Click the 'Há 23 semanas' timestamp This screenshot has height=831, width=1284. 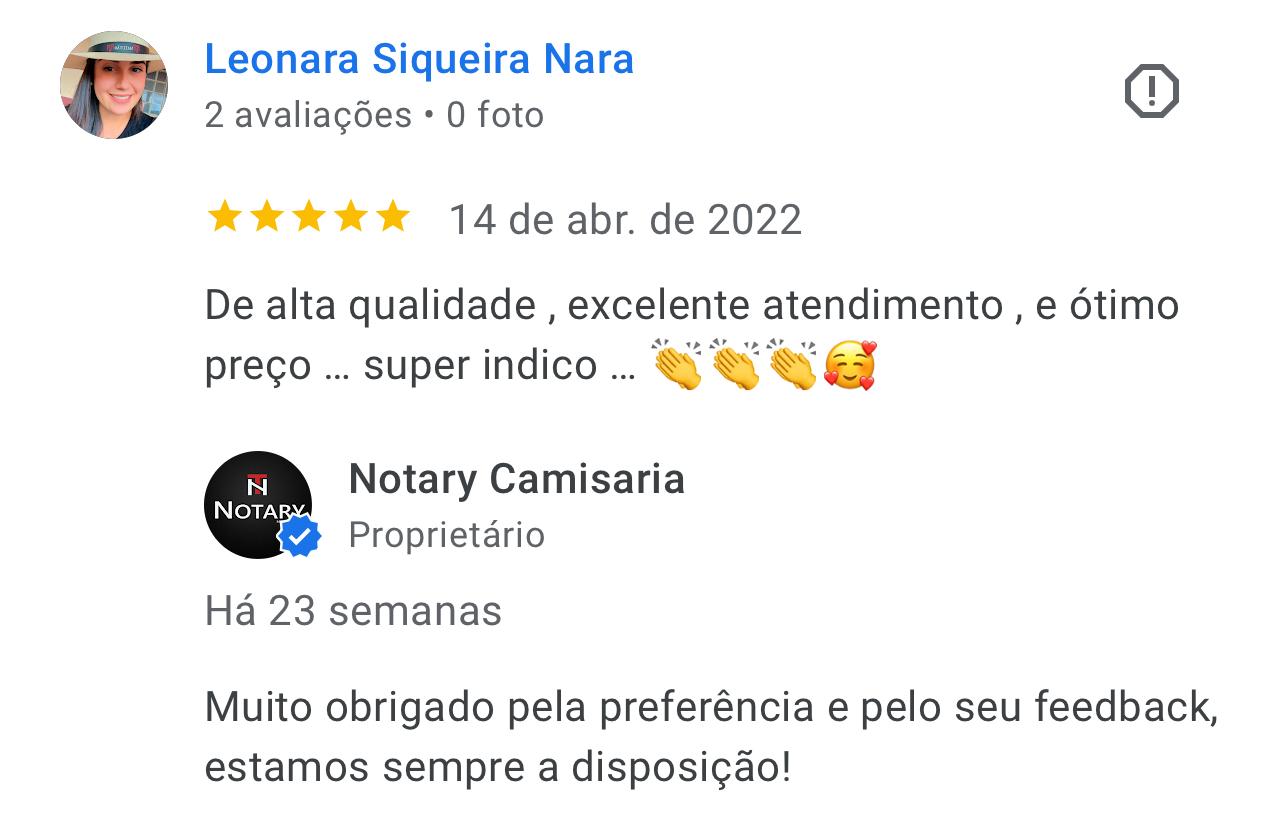[x=353, y=610]
